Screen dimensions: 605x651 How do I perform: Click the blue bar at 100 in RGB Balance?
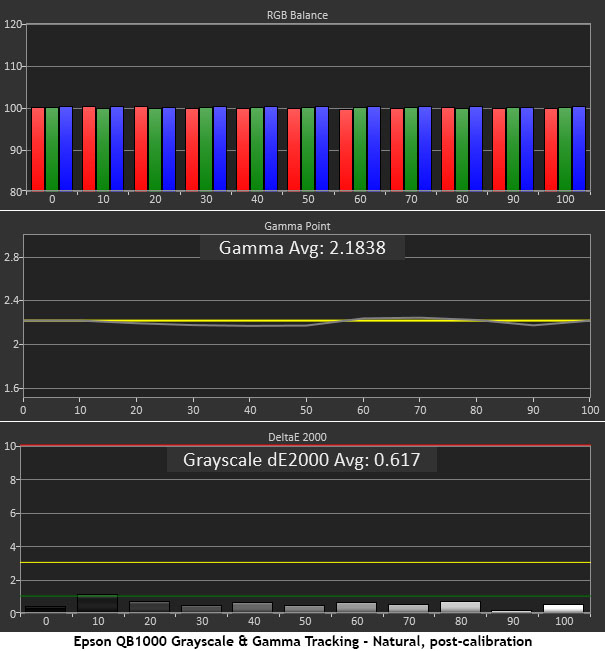579,149
